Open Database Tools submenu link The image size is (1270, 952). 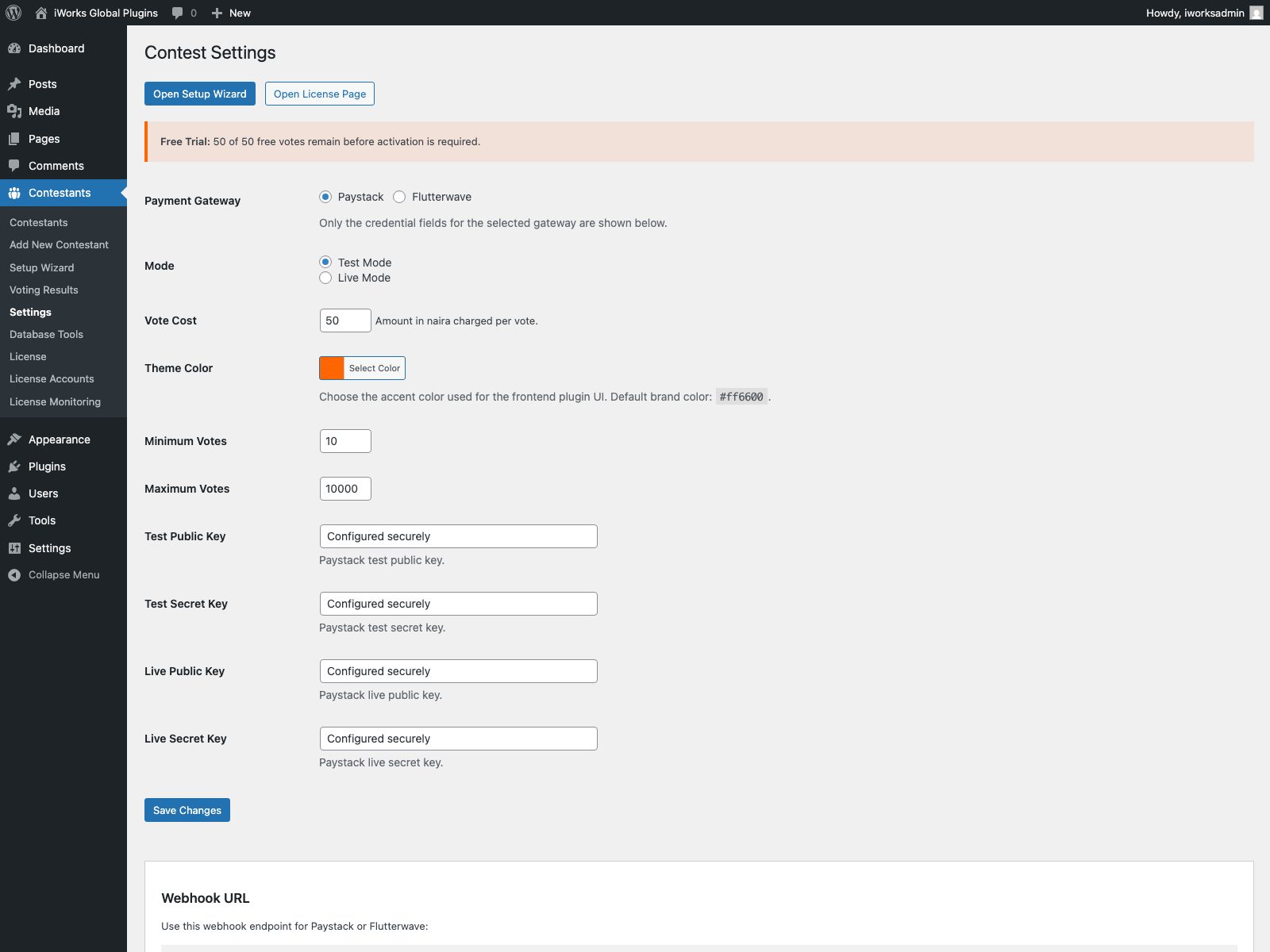[x=46, y=334]
